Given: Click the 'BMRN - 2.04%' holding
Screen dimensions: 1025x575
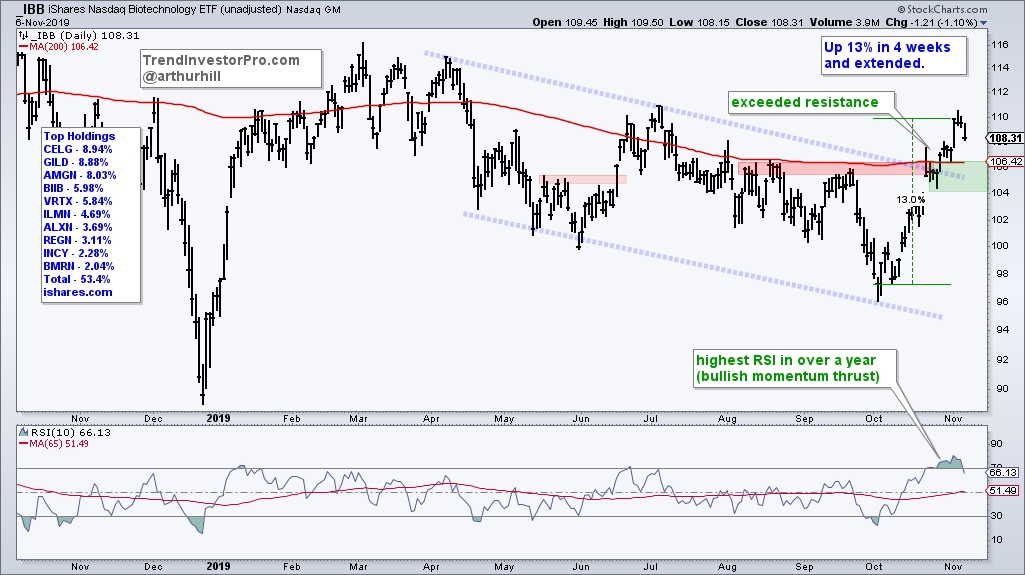Looking at the screenshot, I should click(78, 266).
